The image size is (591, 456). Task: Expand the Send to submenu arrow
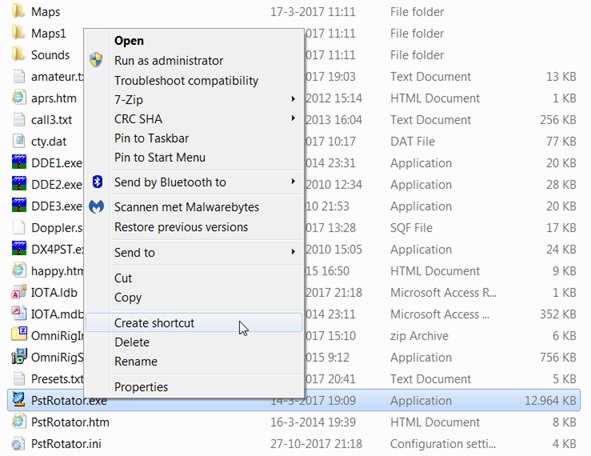tap(293, 252)
